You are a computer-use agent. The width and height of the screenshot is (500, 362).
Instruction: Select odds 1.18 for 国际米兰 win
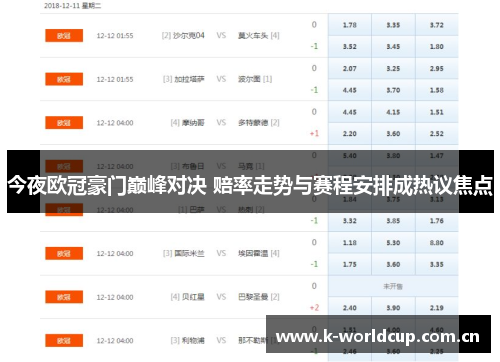[x=350, y=243]
